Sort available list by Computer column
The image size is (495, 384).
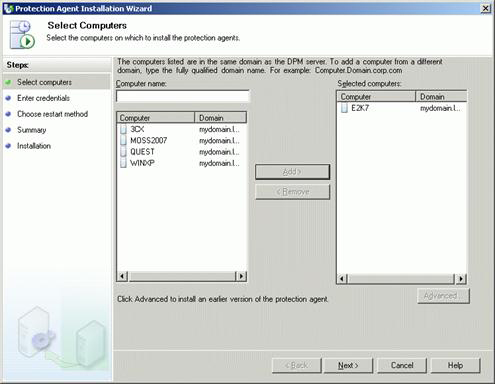pyautogui.click(x=156, y=118)
